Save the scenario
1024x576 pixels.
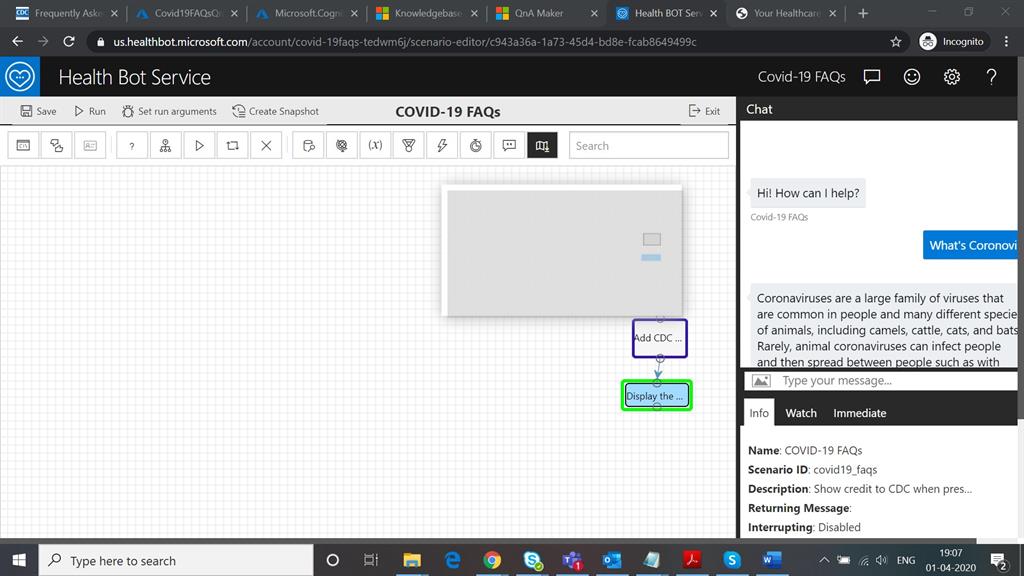tap(38, 111)
